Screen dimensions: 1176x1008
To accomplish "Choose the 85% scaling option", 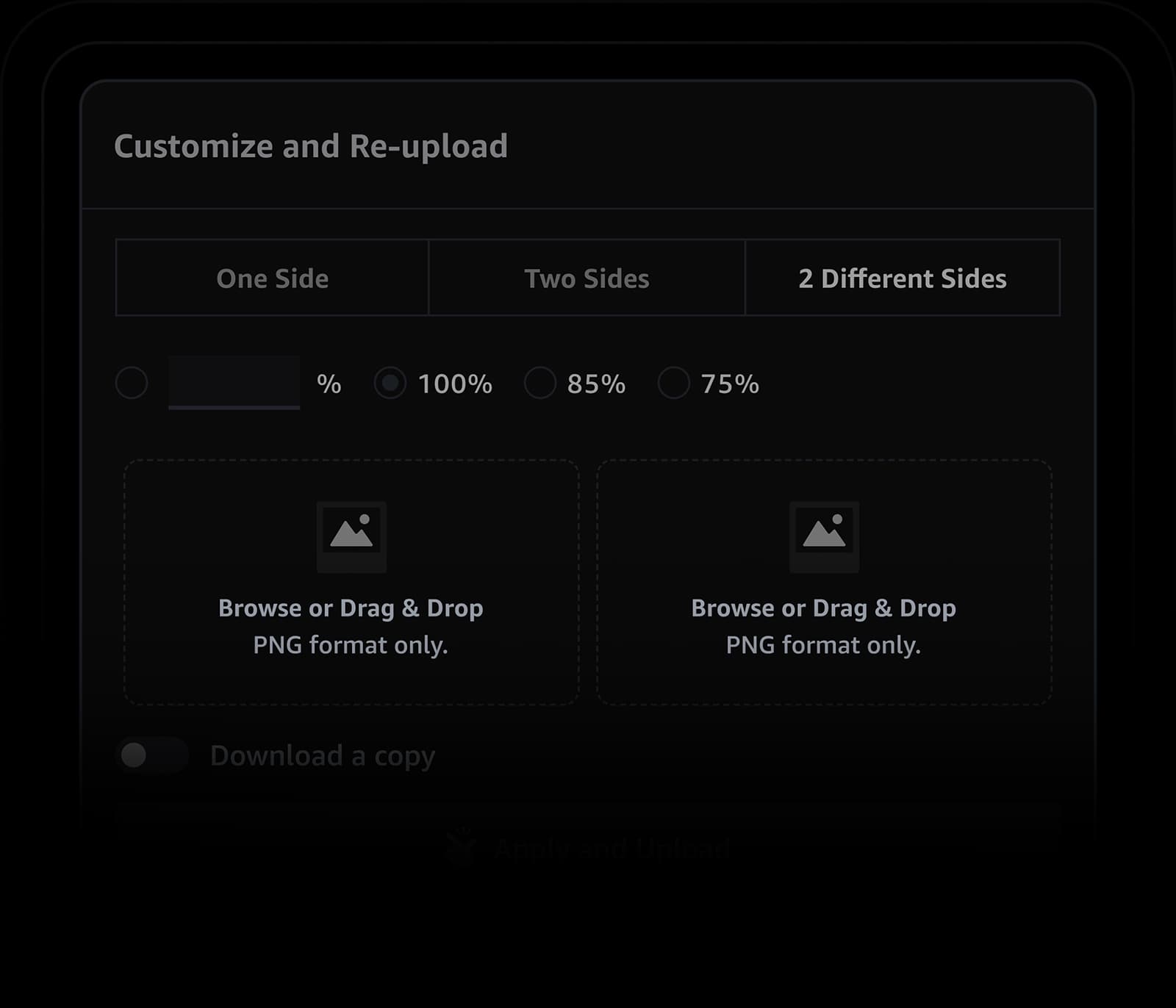I will [x=540, y=384].
